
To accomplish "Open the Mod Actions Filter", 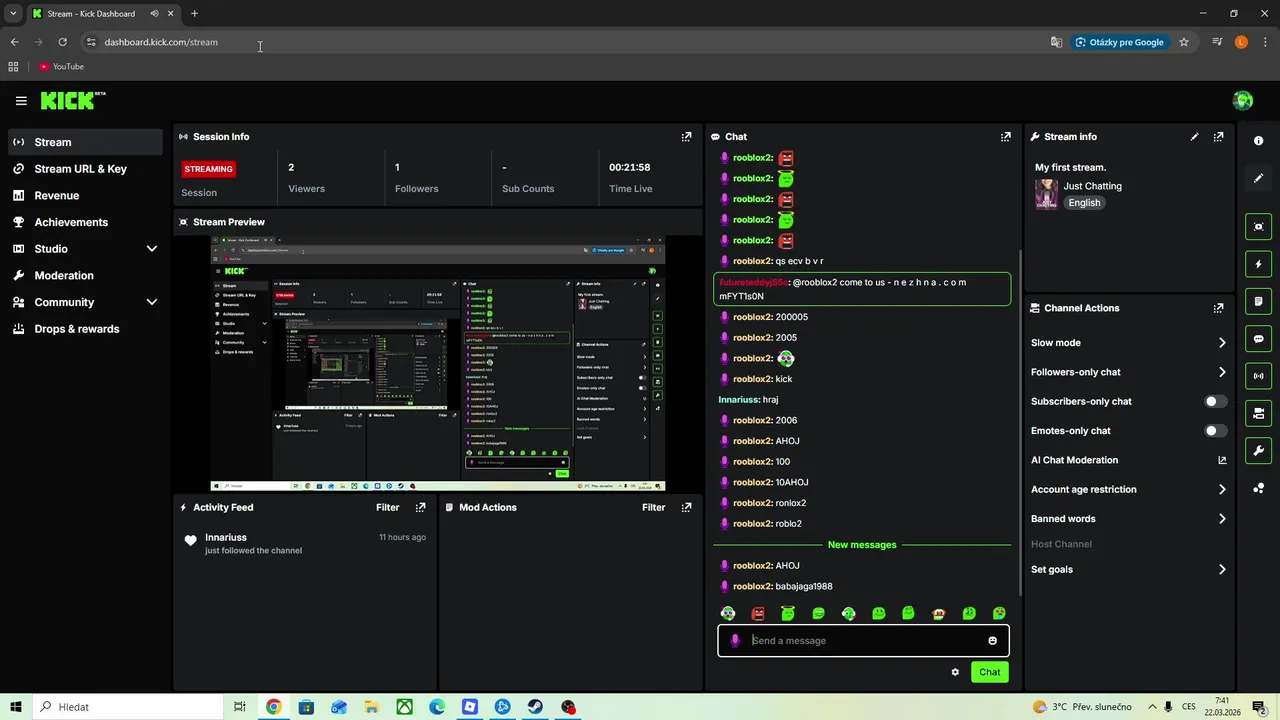I will (654, 507).
